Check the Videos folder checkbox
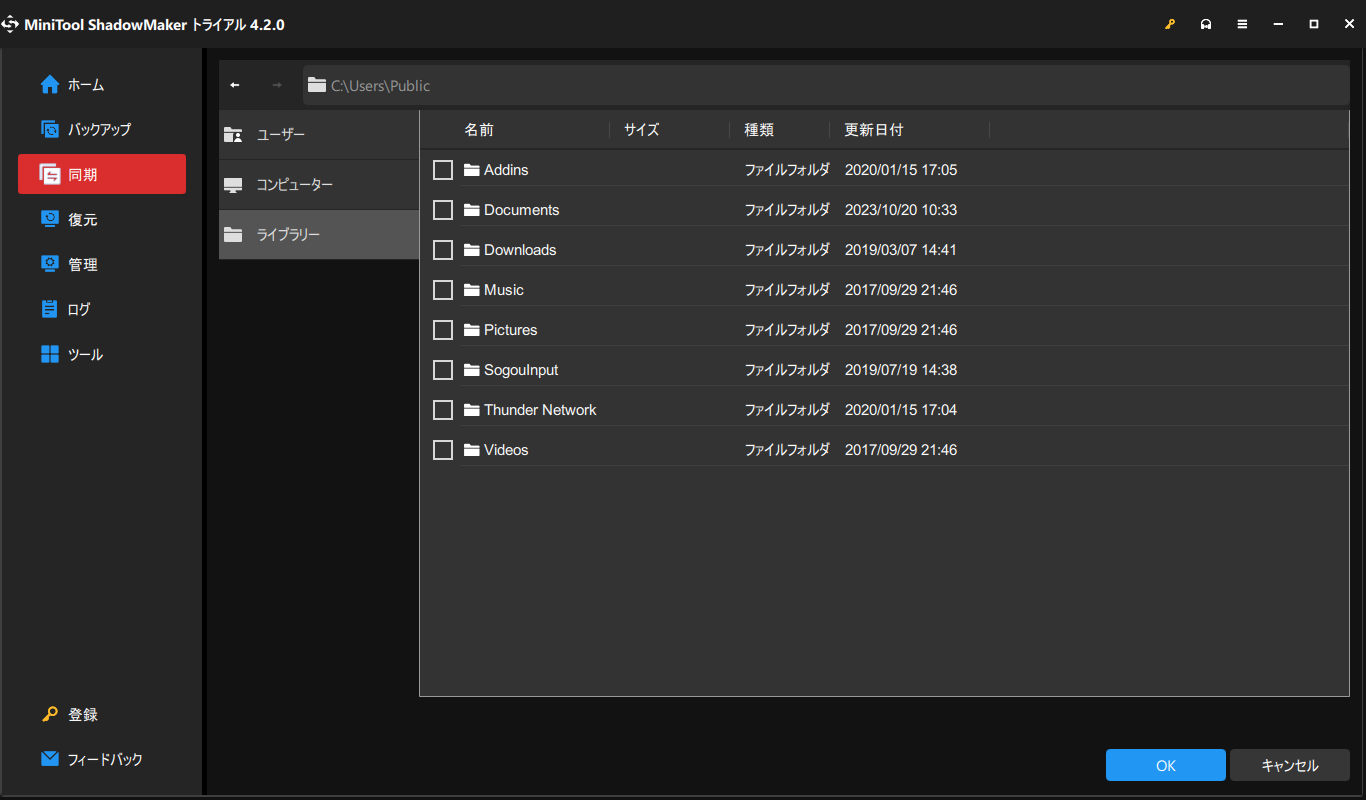 click(x=443, y=450)
